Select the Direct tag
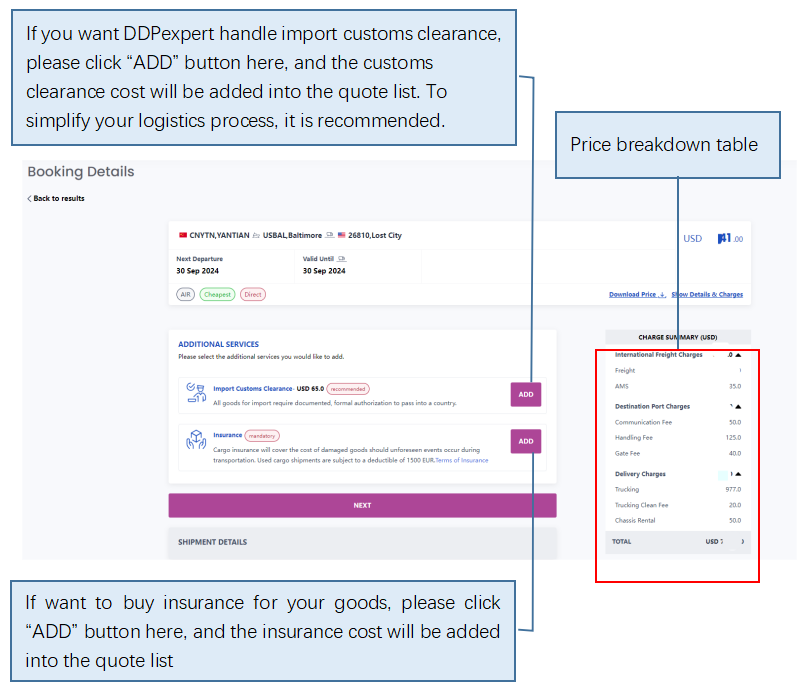This screenshot has height=687, width=808. 253,294
